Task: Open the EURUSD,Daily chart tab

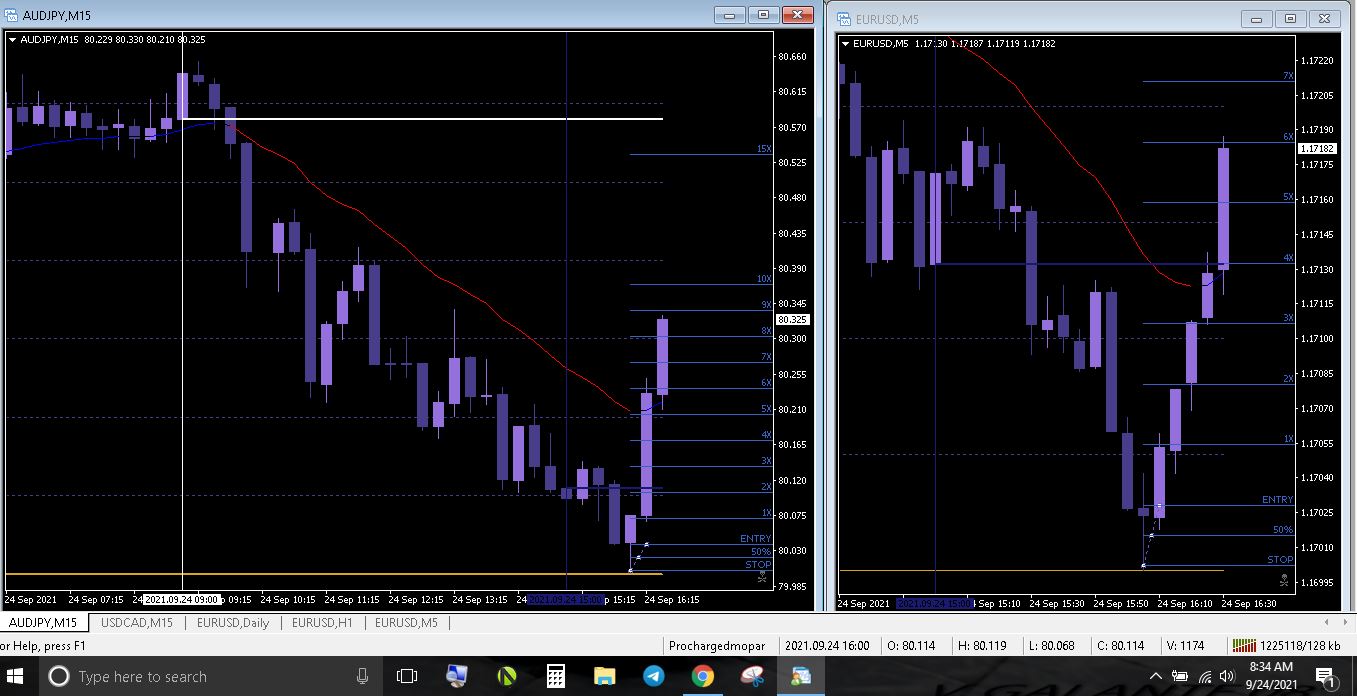Action: coord(233,623)
